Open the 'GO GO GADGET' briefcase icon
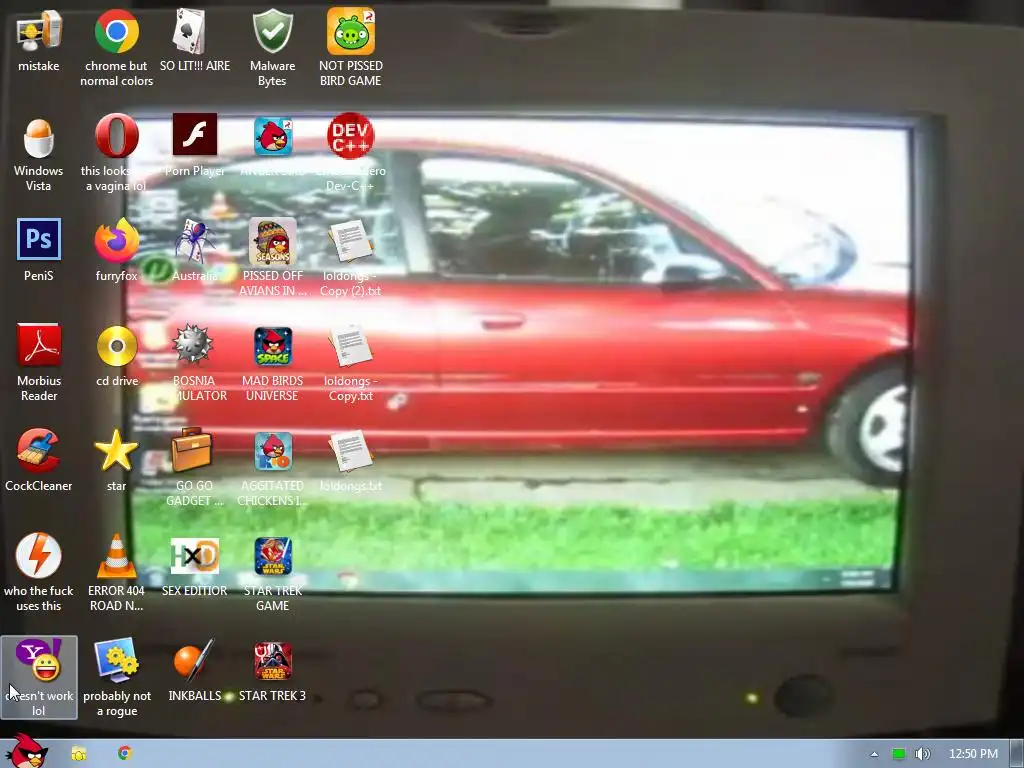The image size is (1024, 768). tap(191, 449)
